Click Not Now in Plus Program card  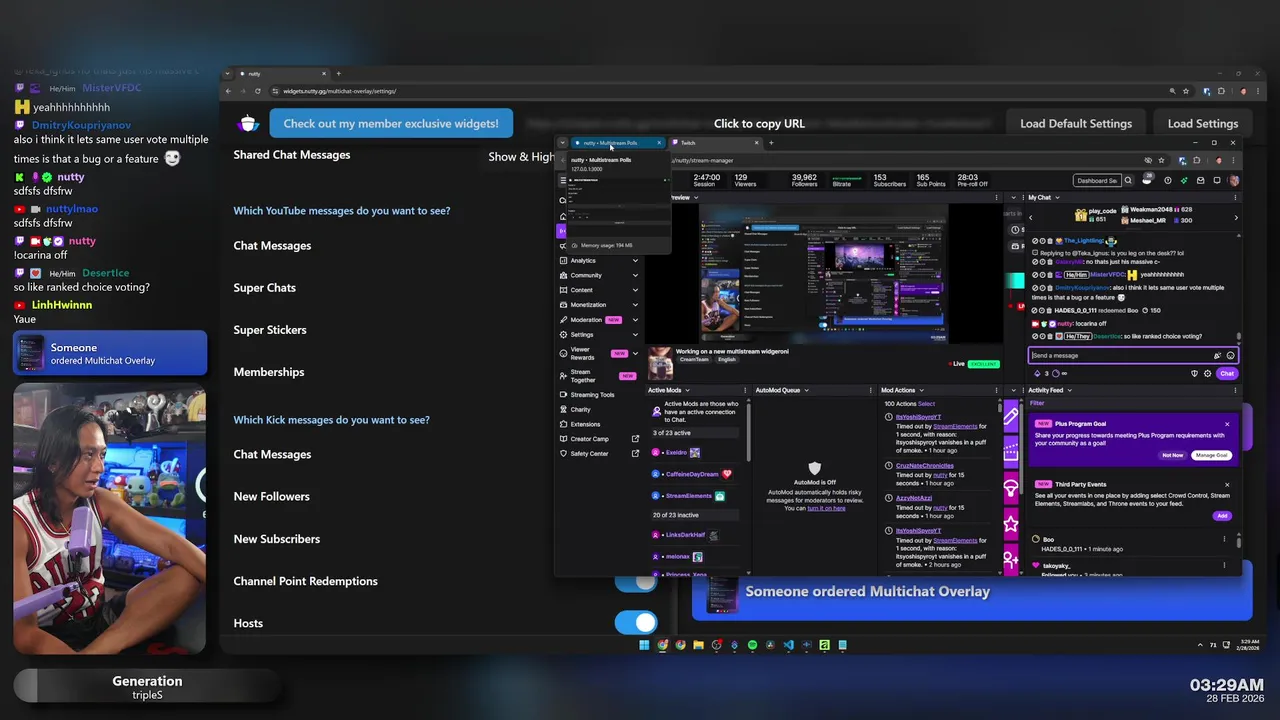coord(1172,455)
